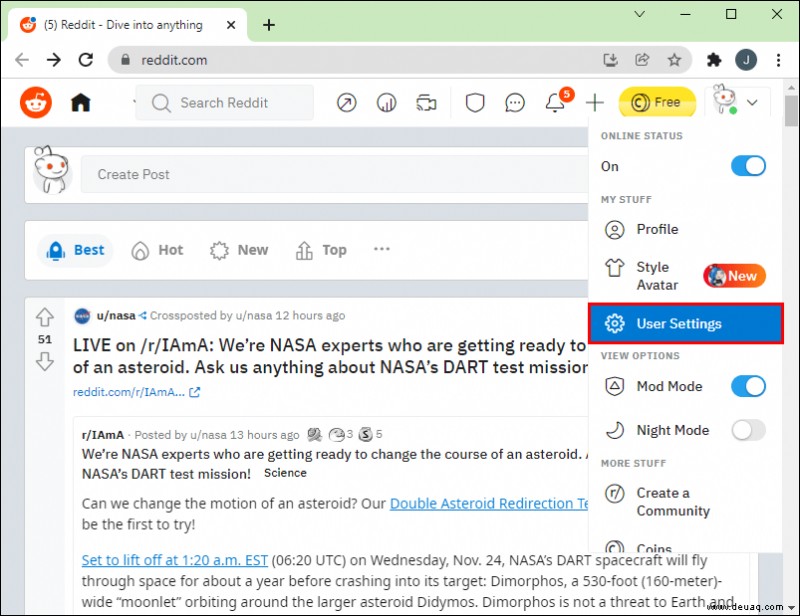Open the LIVE on /r/IAmA post title
800x616 pixels.
tap(330, 356)
